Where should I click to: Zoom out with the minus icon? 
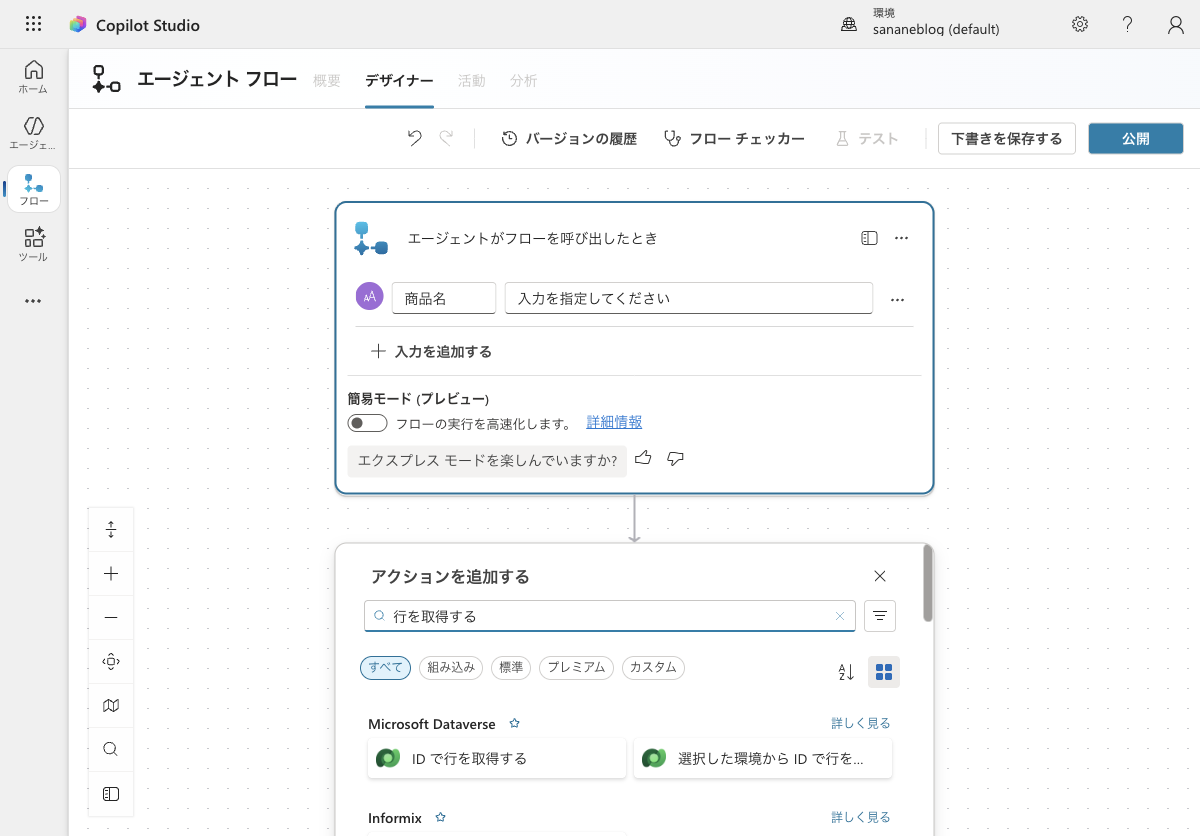pyautogui.click(x=111, y=618)
